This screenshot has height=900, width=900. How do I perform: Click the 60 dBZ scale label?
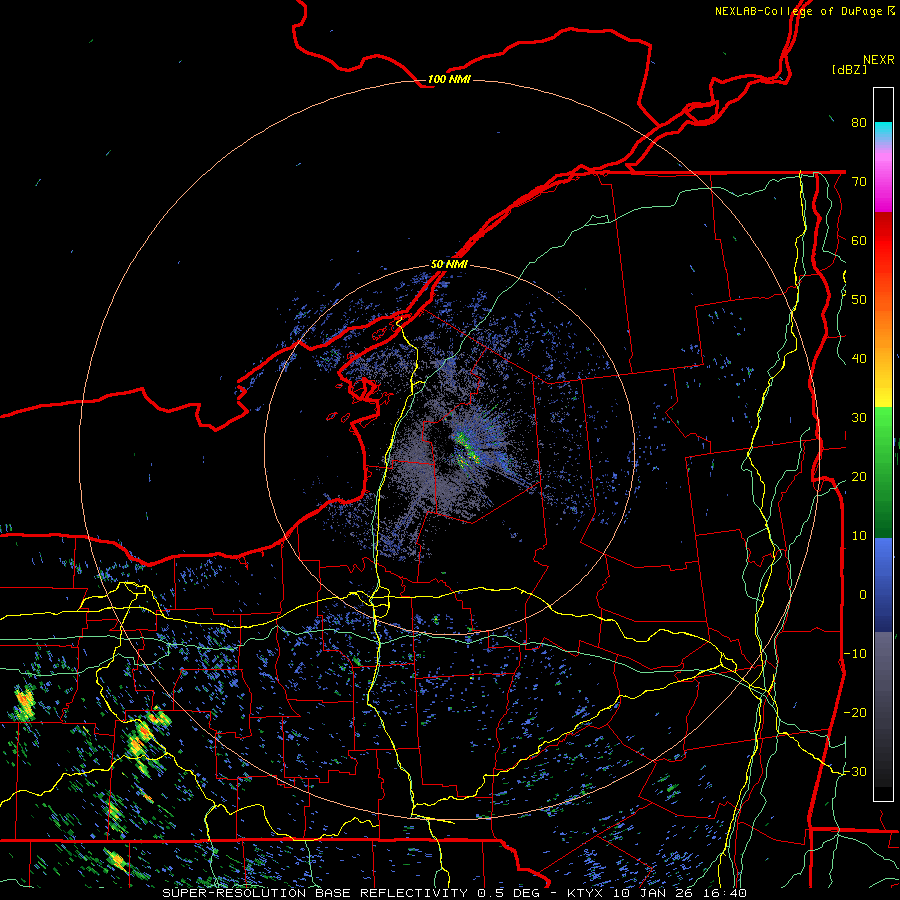(x=859, y=240)
